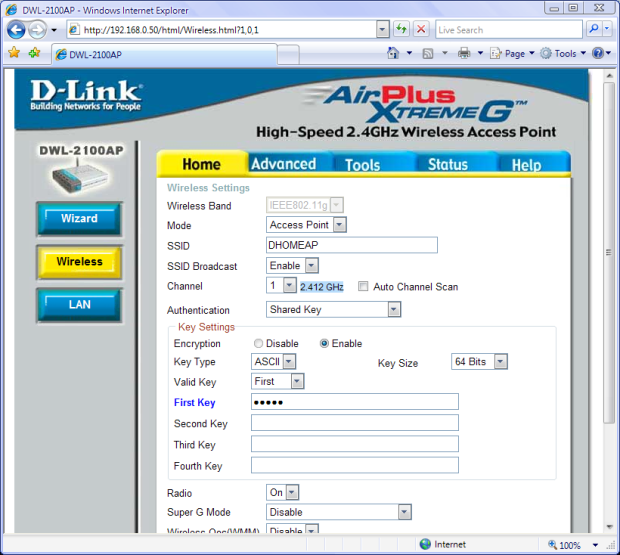620x555 pixels.
Task: Open the Authentication Shared Key dropdown
Action: (333, 310)
